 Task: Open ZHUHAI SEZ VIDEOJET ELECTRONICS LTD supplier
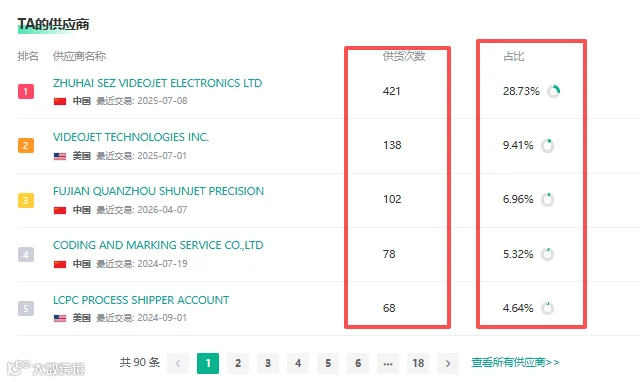[x=158, y=83]
